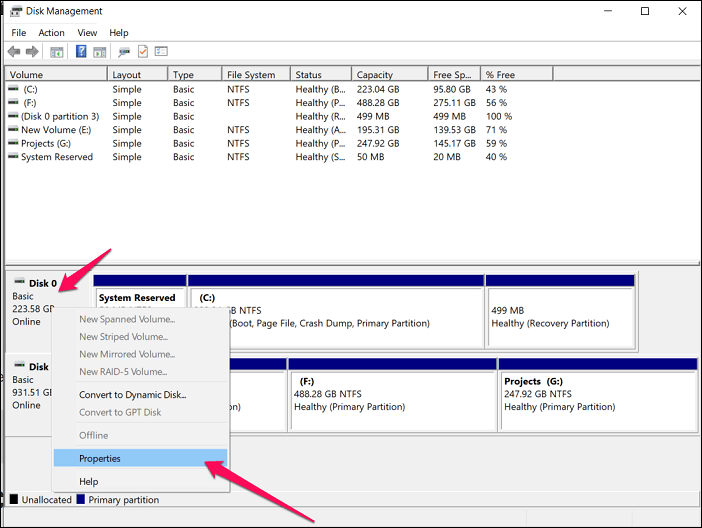
Task: Click the 71 % free value
Action: tap(496, 129)
